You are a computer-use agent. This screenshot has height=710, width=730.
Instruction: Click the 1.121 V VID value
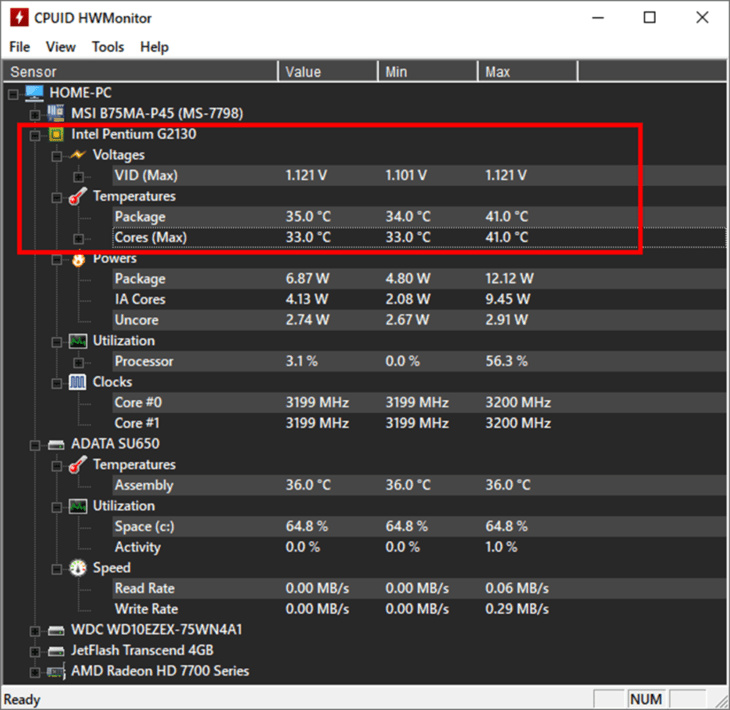[306, 175]
